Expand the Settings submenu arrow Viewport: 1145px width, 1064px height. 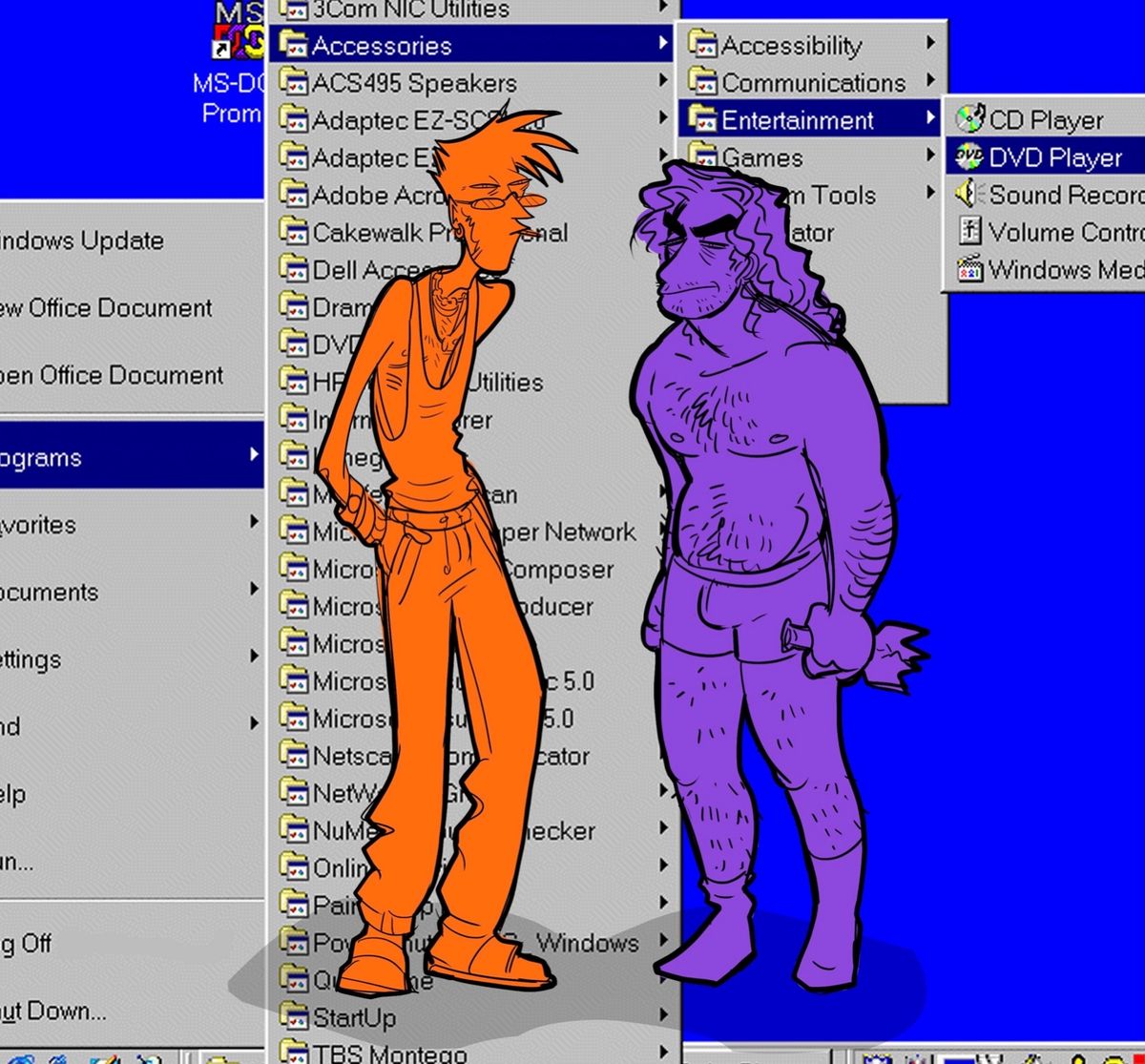(x=254, y=656)
